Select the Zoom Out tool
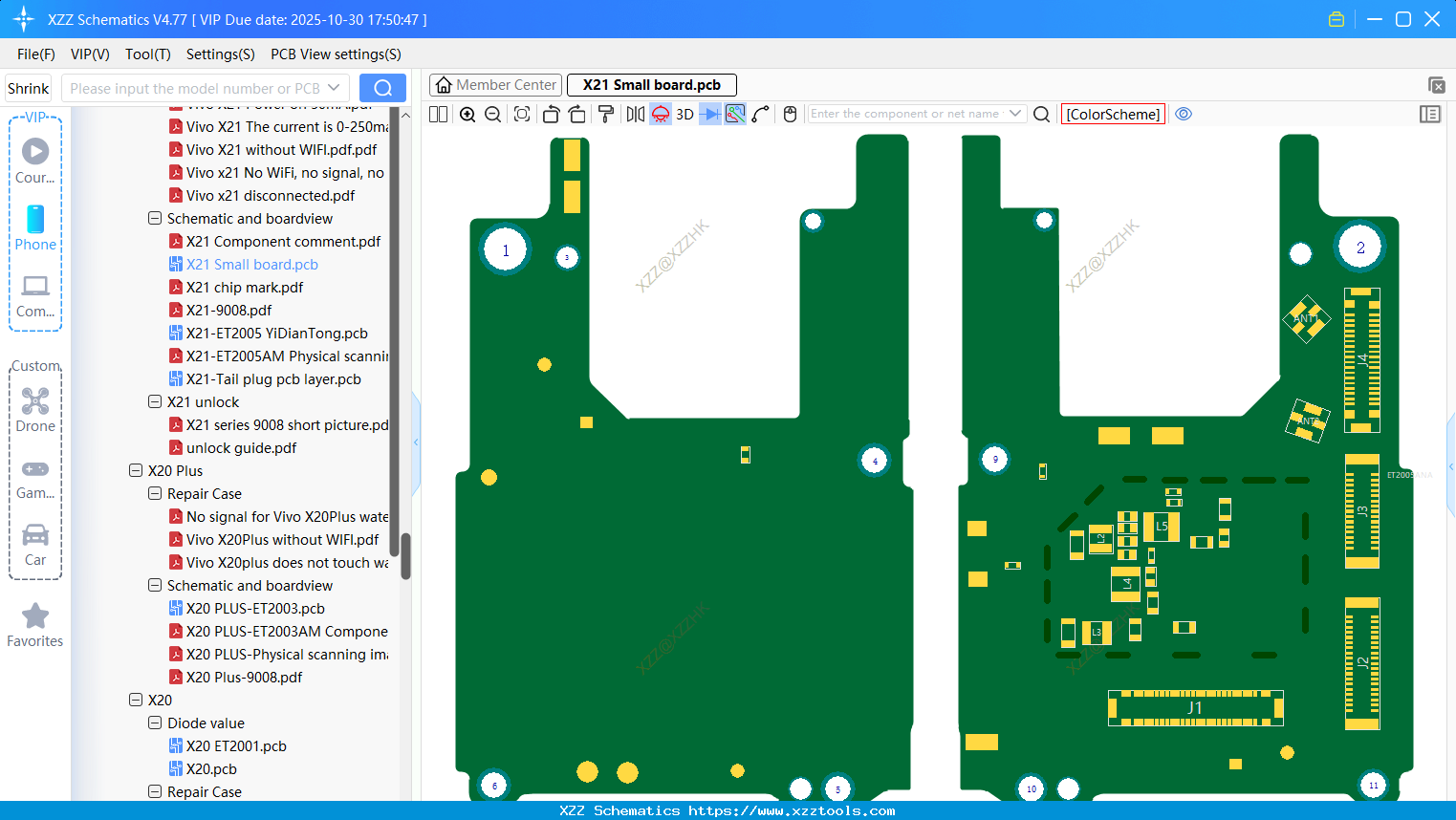The width and height of the screenshot is (1456, 820). point(491,114)
